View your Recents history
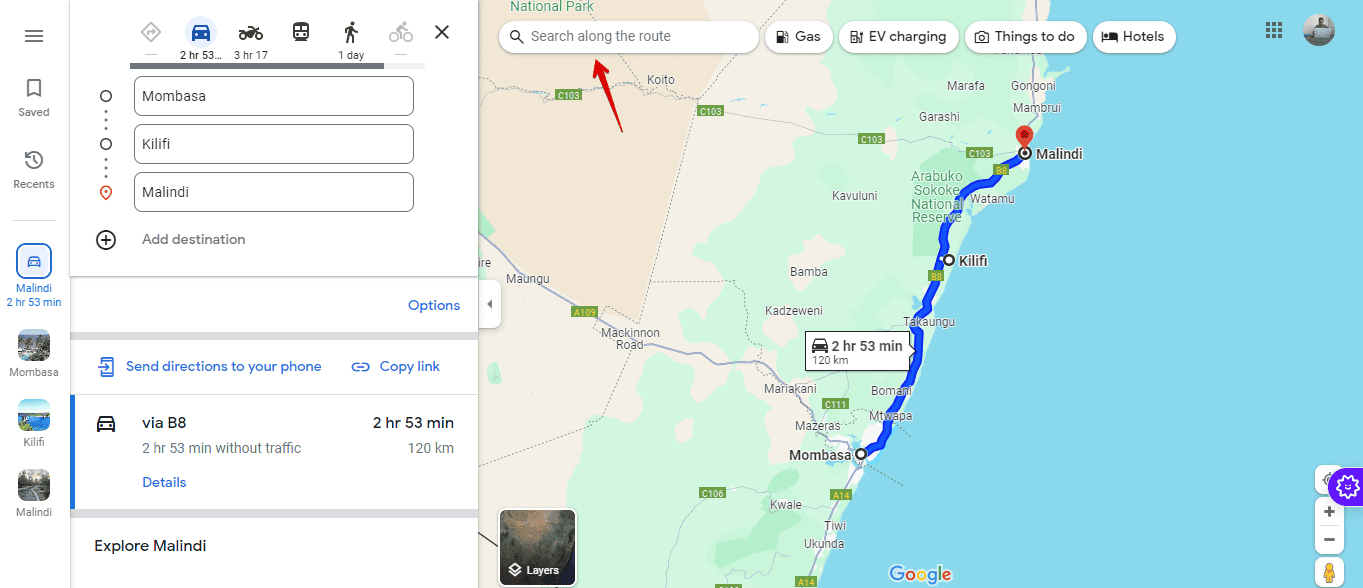Viewport: 1363px width, 588px height. pos(33,167)
